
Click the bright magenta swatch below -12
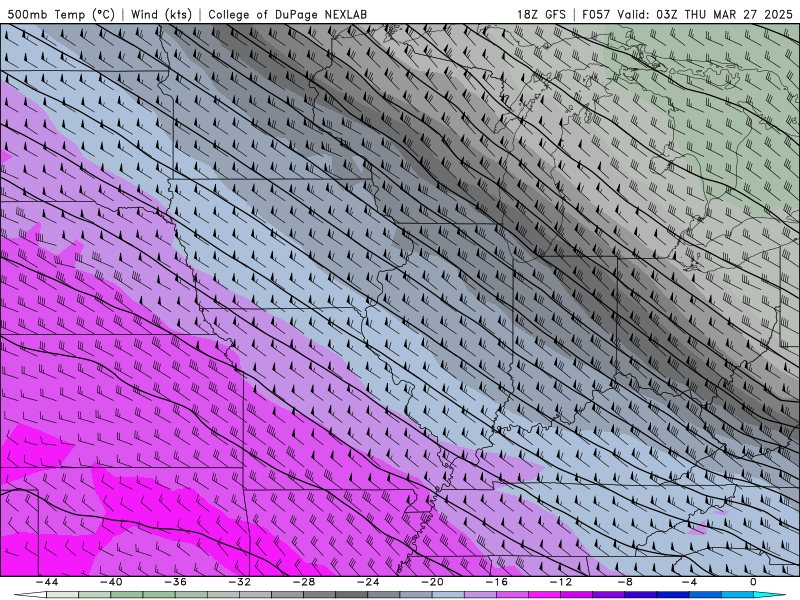[544, 595]
